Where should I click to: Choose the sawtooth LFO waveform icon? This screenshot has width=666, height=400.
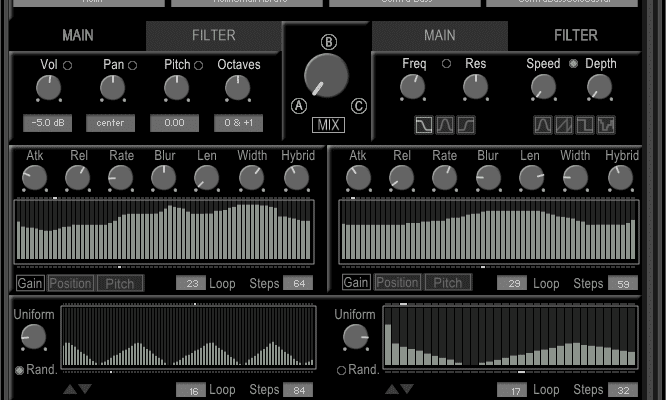click(564, 125)
